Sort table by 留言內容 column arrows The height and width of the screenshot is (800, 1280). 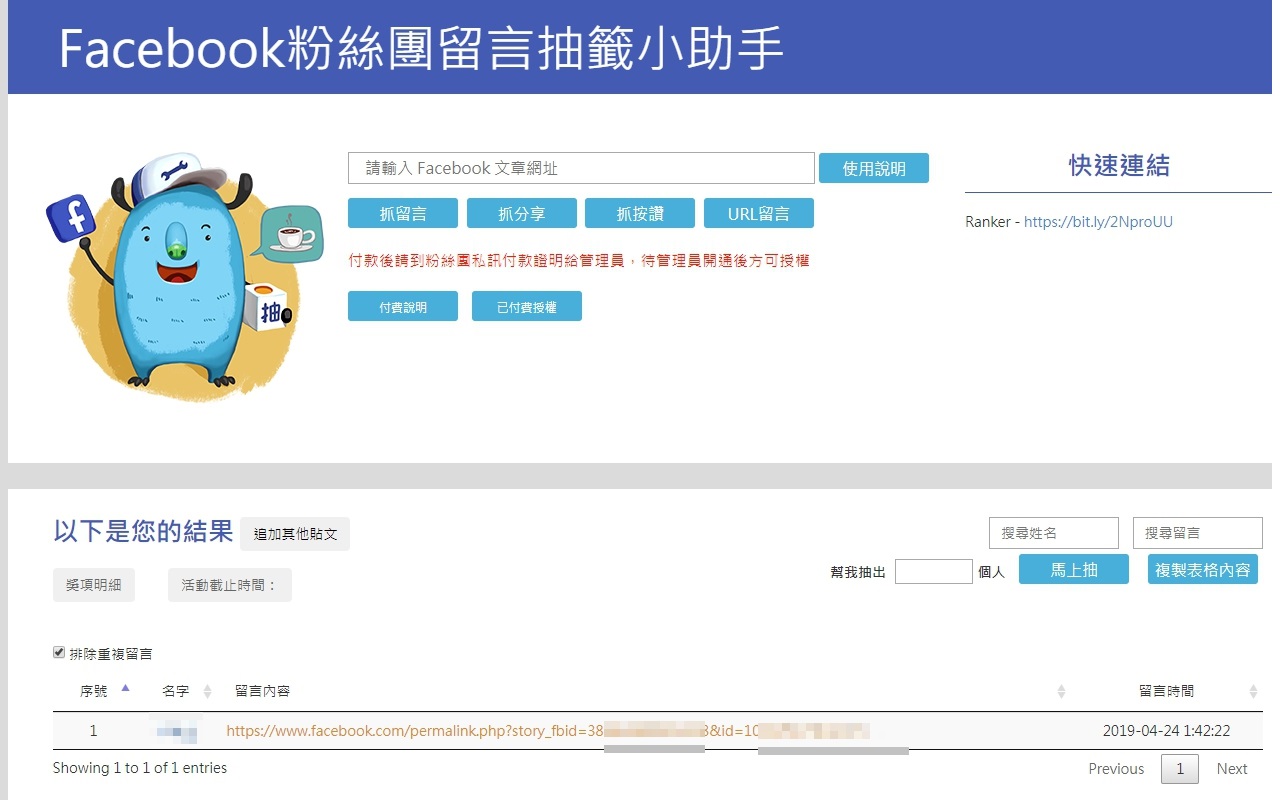coord(1061,691)
